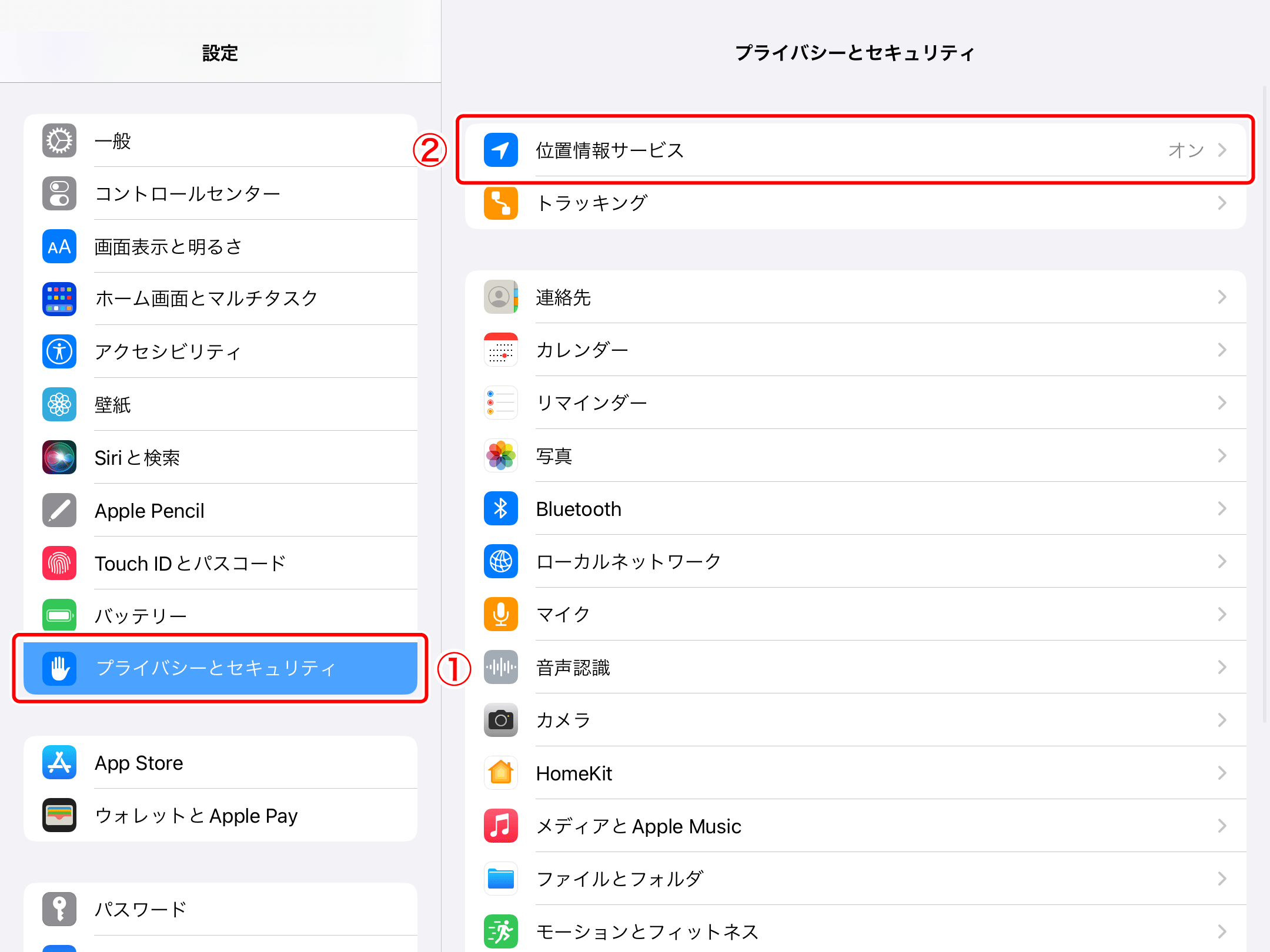1270x952 pixels.
Task: Click the アクセシビリティ icon
Action: click(59, 351)
